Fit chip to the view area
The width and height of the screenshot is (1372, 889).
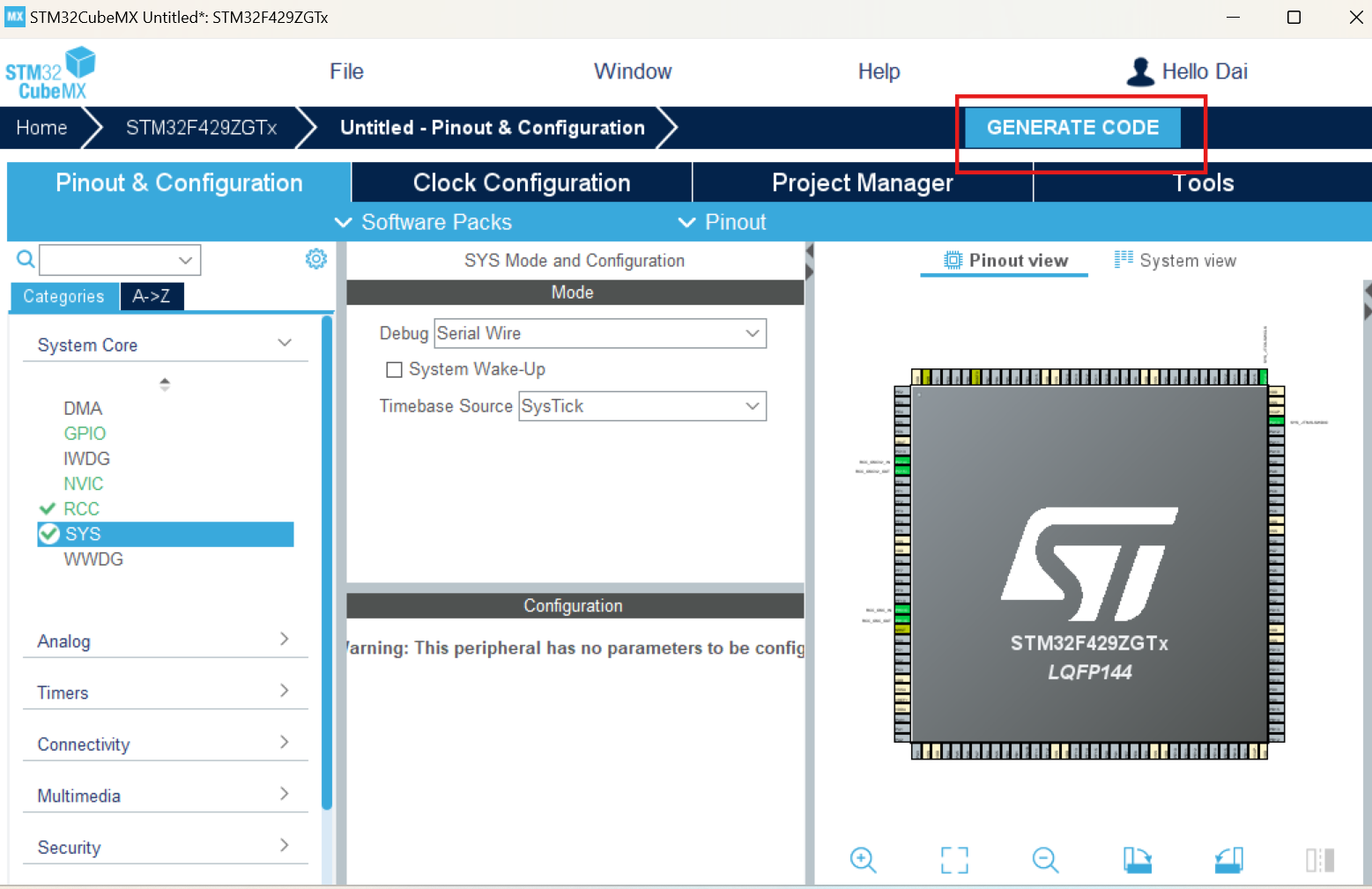click(x=954, y=860)
